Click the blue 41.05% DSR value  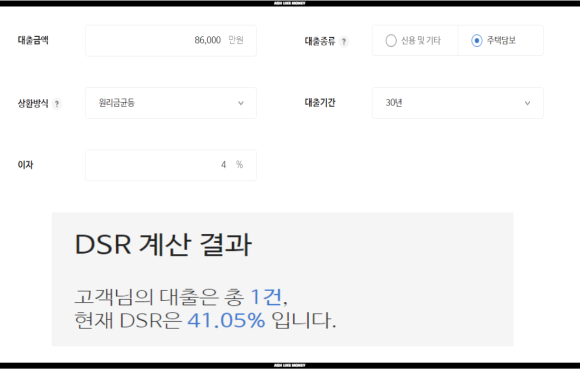coord(226,320)
